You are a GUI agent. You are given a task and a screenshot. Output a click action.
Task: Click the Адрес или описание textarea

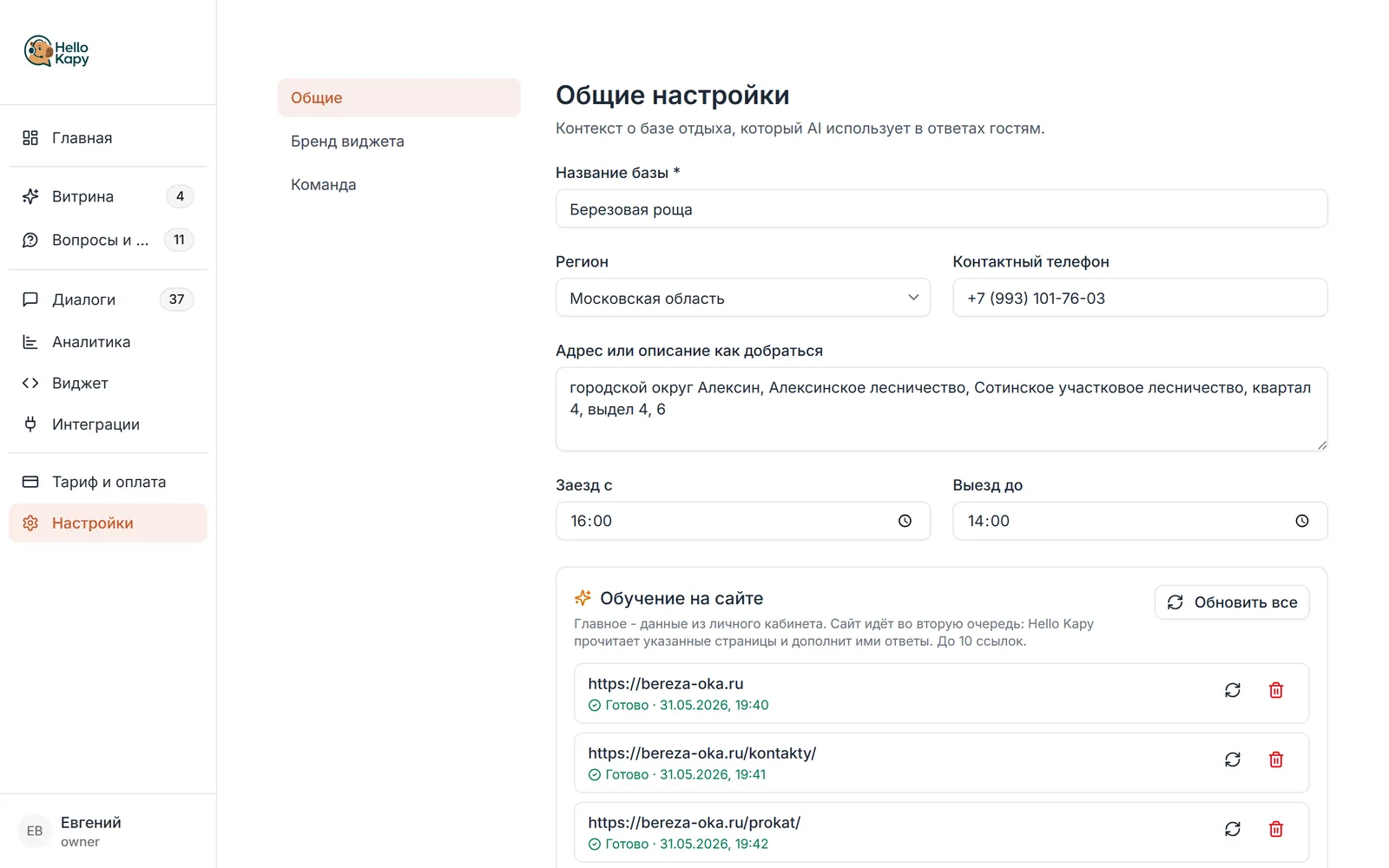pos(942,409)
